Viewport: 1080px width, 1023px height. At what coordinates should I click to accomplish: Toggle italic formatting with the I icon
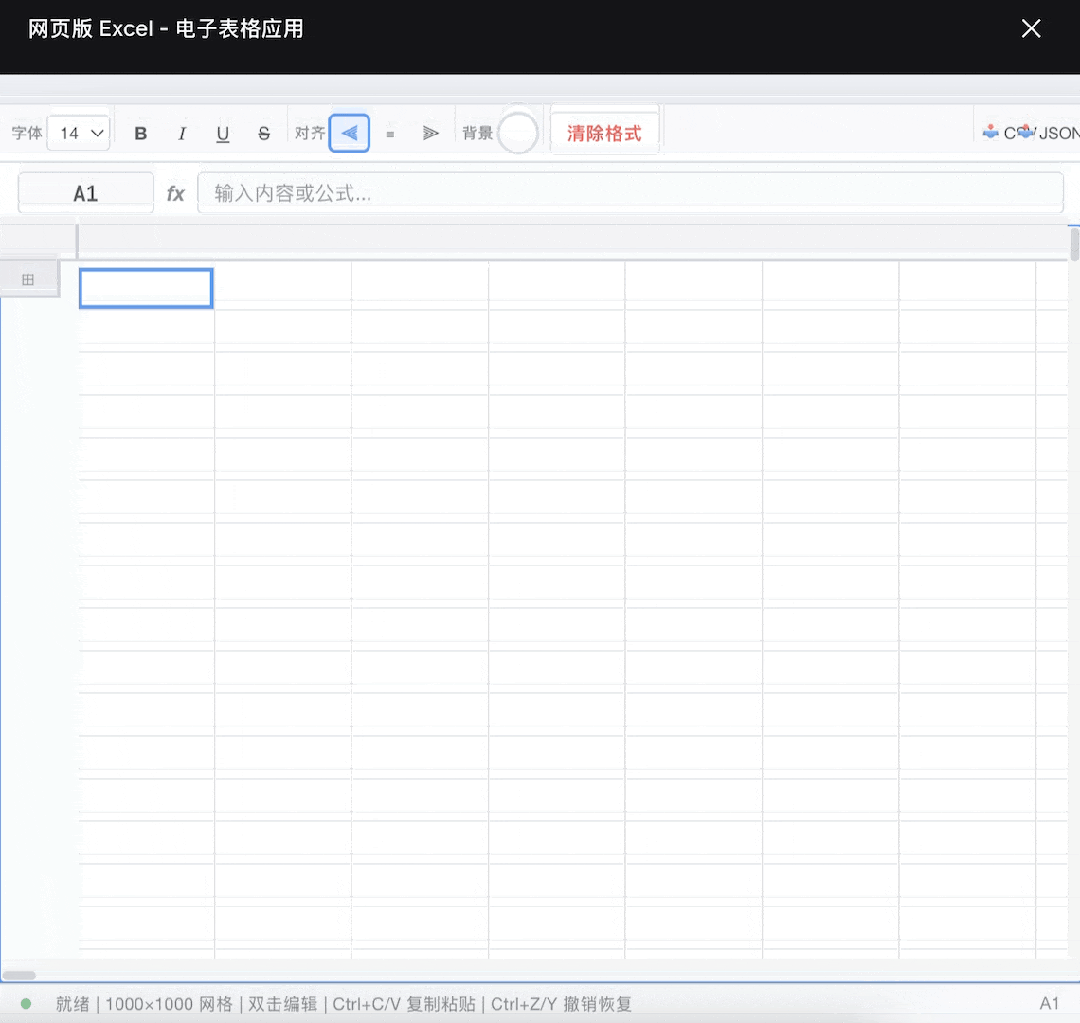[182, 133]
